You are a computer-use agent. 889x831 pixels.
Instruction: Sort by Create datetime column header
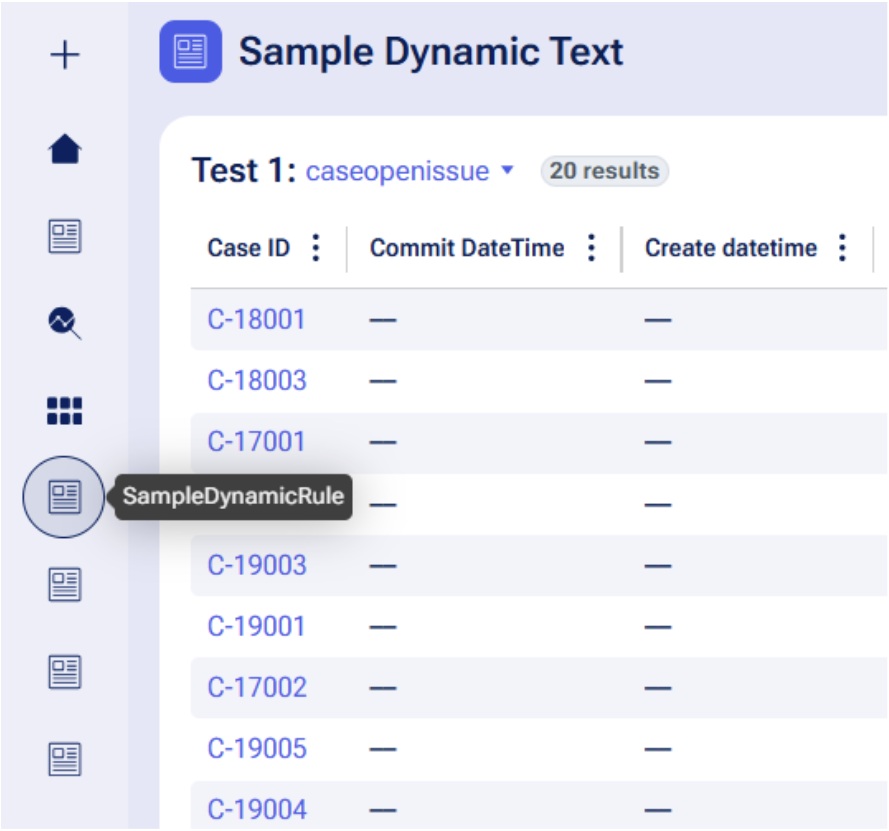coord(731,248)
